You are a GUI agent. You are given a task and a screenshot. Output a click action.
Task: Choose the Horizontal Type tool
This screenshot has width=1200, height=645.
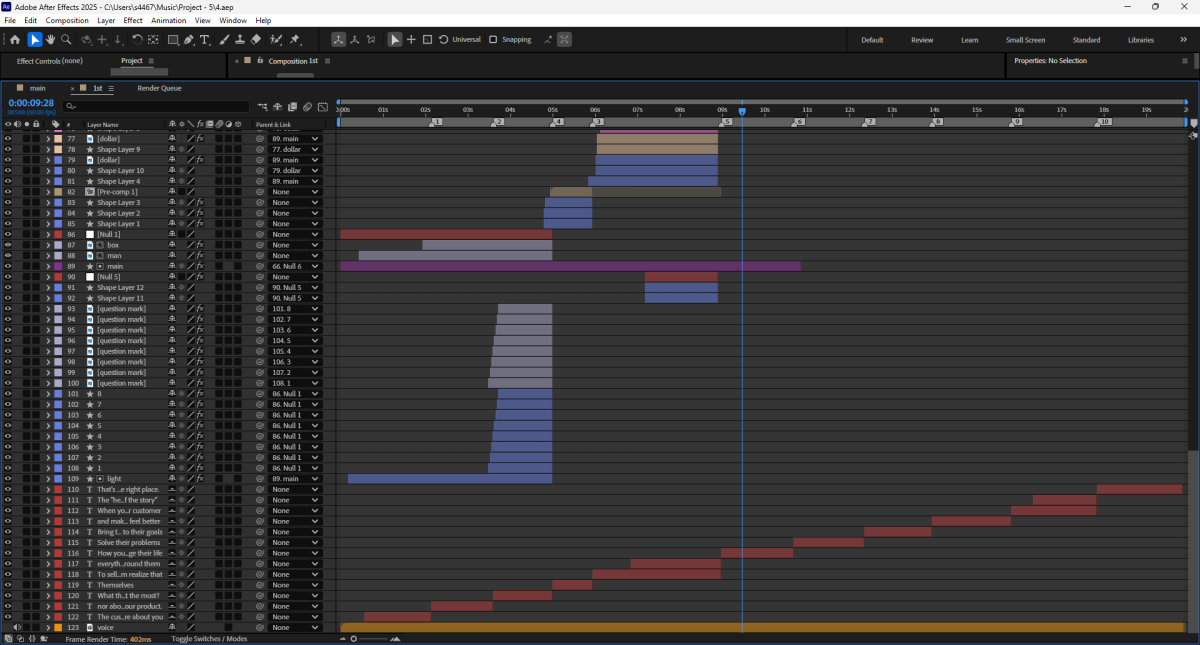click(x=205, y=40)
